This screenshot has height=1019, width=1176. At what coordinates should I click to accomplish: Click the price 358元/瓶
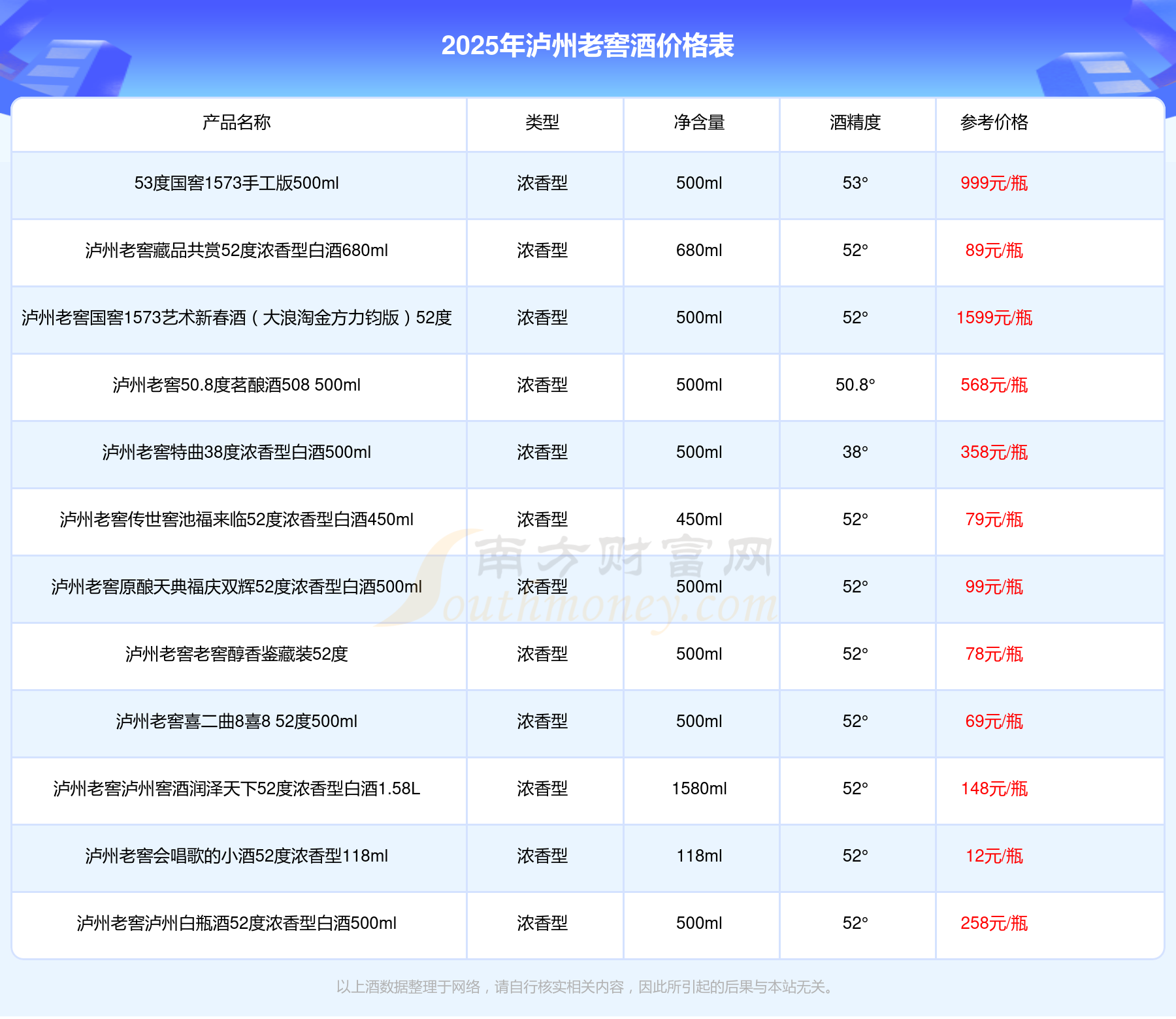coord(994,452)
